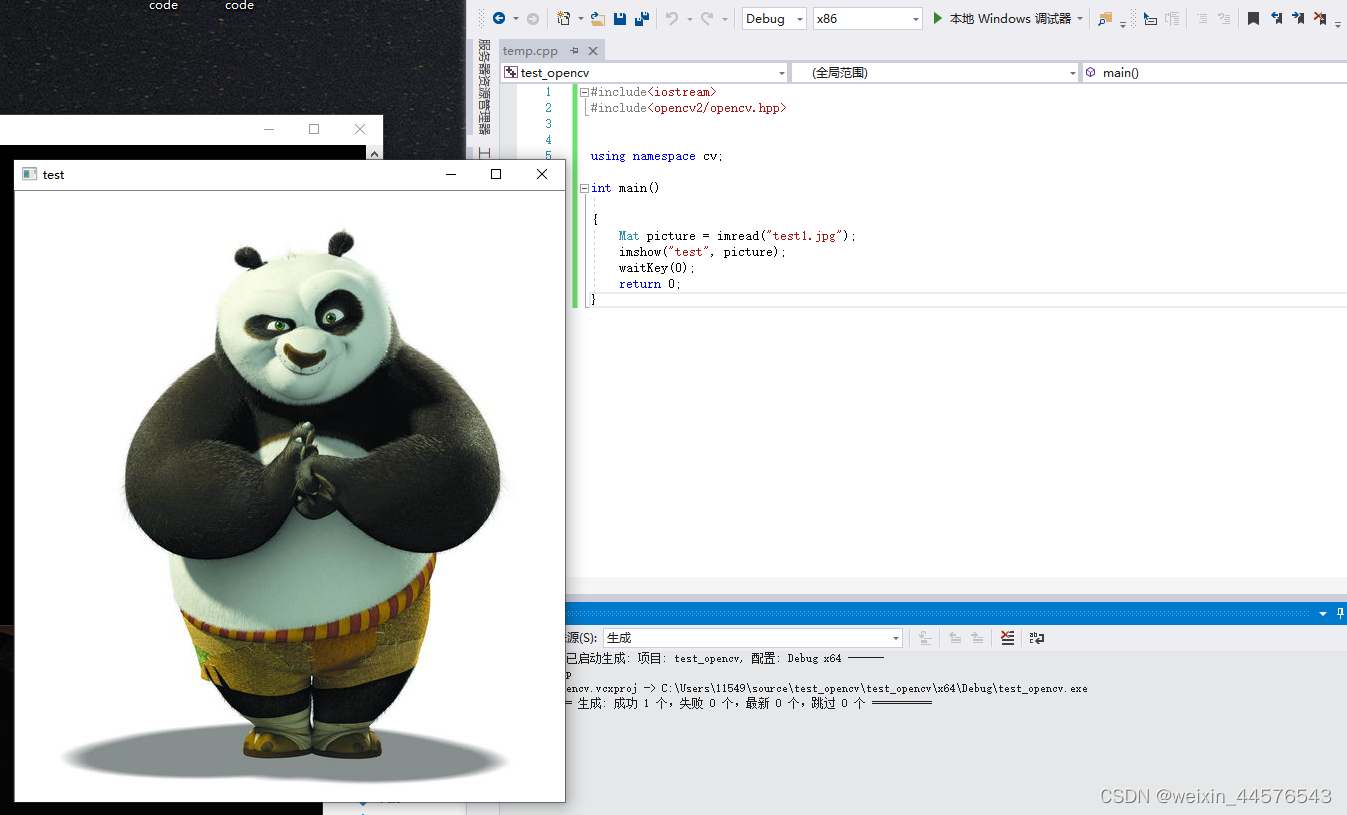Click the Find in Files toolbar icon
Screen dimensions: 1347x815
pos(1105,18)
